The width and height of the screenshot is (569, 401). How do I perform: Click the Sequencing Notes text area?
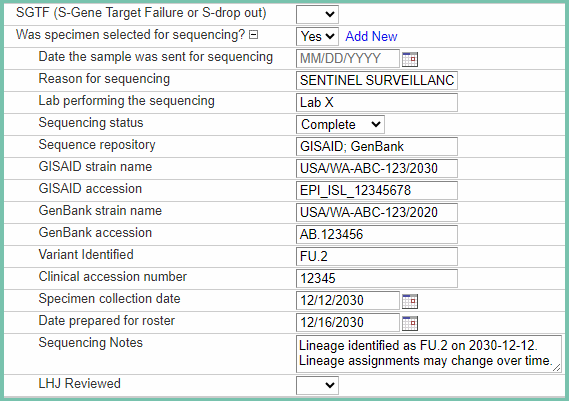(429, 354)
